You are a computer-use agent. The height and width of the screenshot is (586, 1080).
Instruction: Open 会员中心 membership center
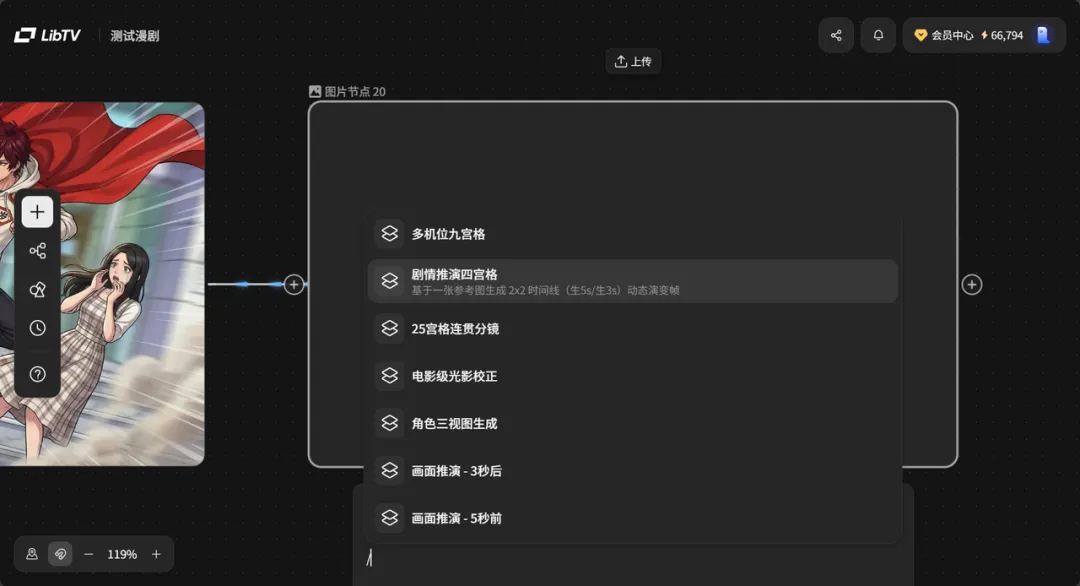click(944, 35)
